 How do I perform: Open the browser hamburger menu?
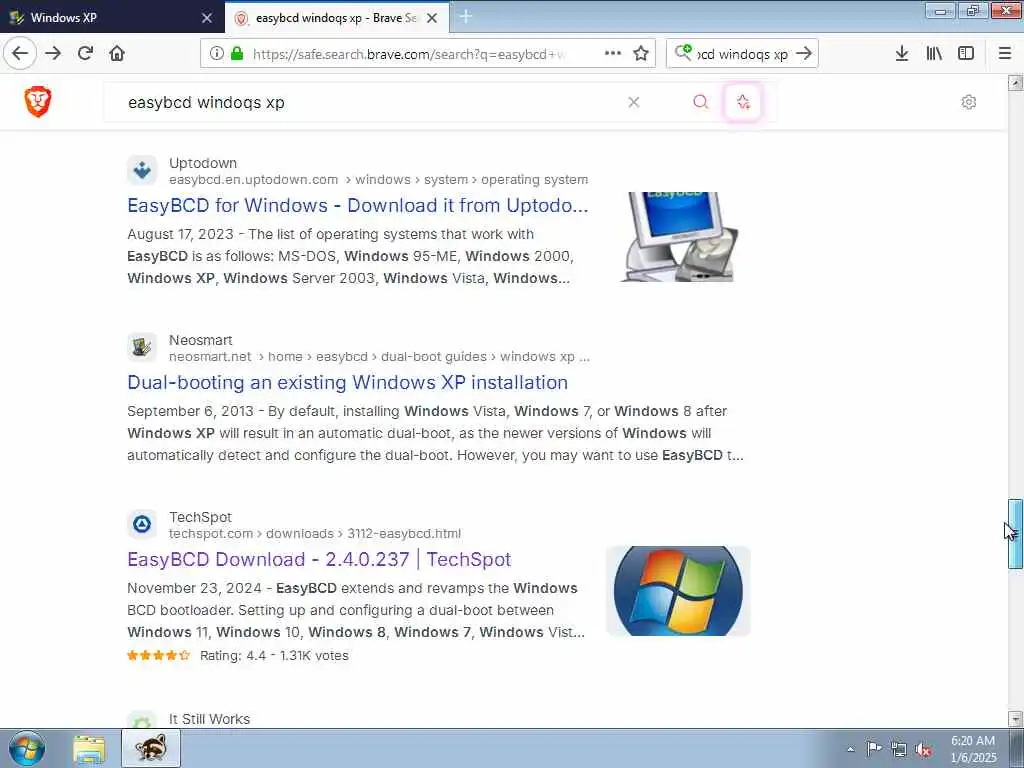1005,54
